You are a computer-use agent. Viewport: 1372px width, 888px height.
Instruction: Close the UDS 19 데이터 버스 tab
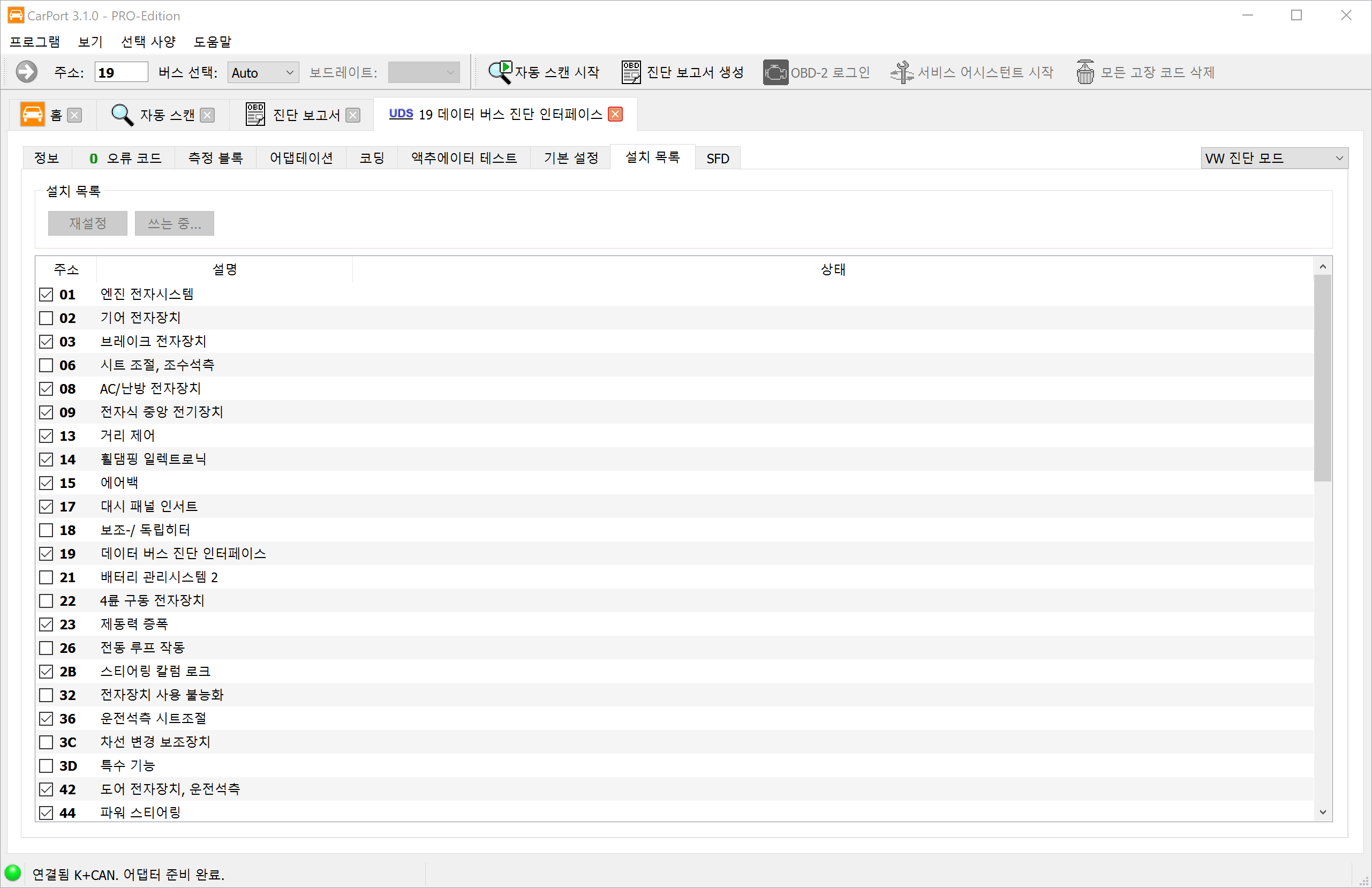pos(615,114)
